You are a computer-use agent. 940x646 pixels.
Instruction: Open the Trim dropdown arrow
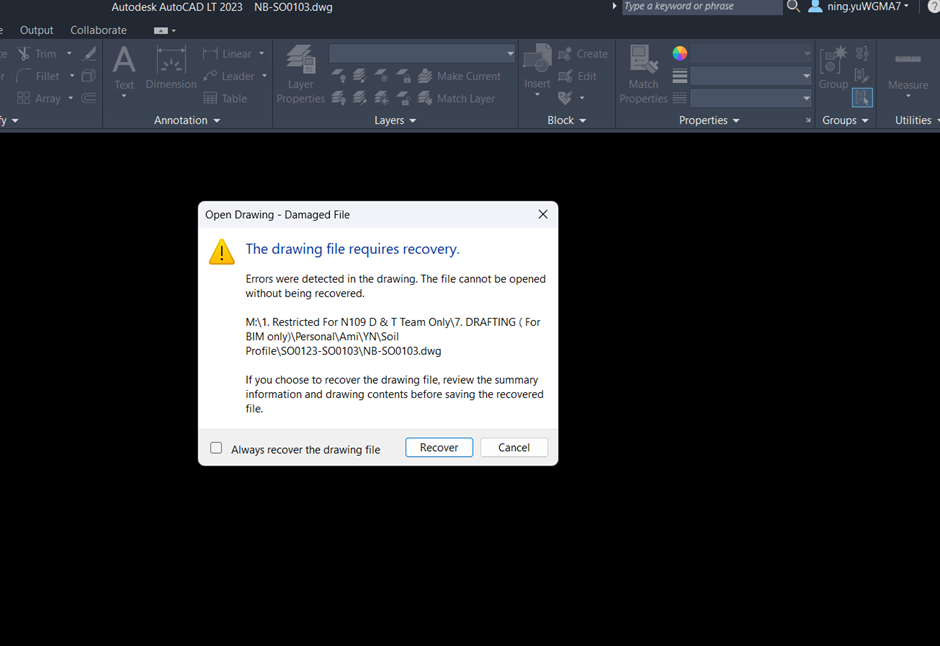click(x=69, y=54)
